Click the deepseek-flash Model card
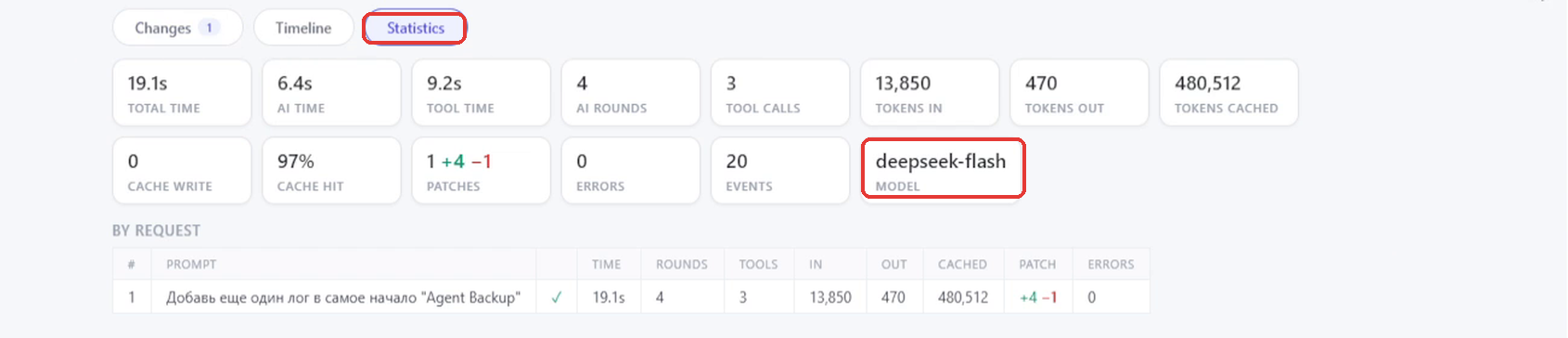 943,169
